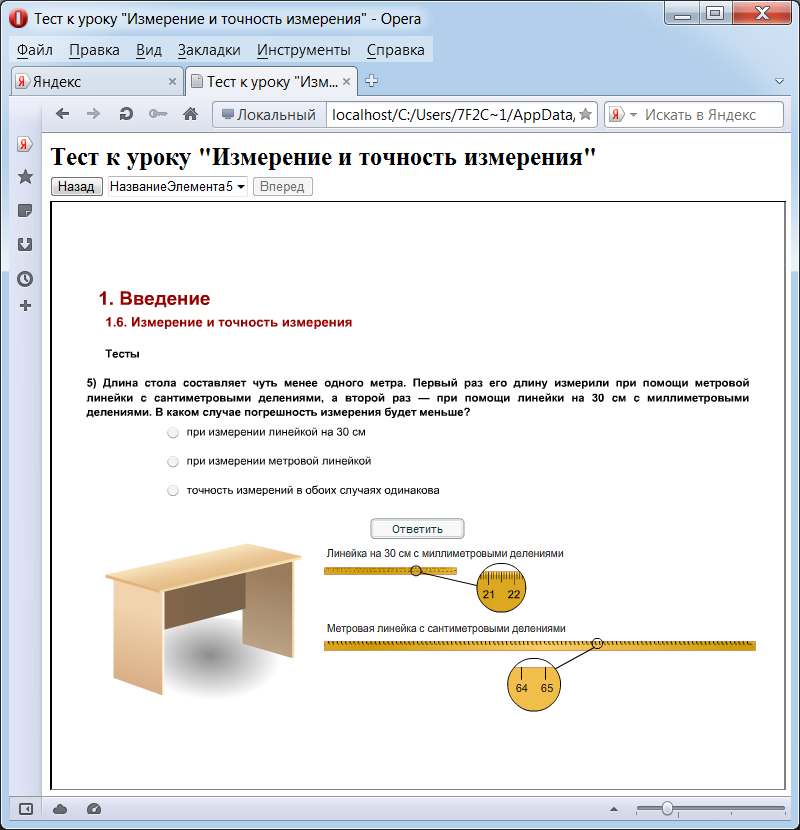The image size is (800, 830).
Task: Submit answer with Ответить button
Action: (417, 529)
